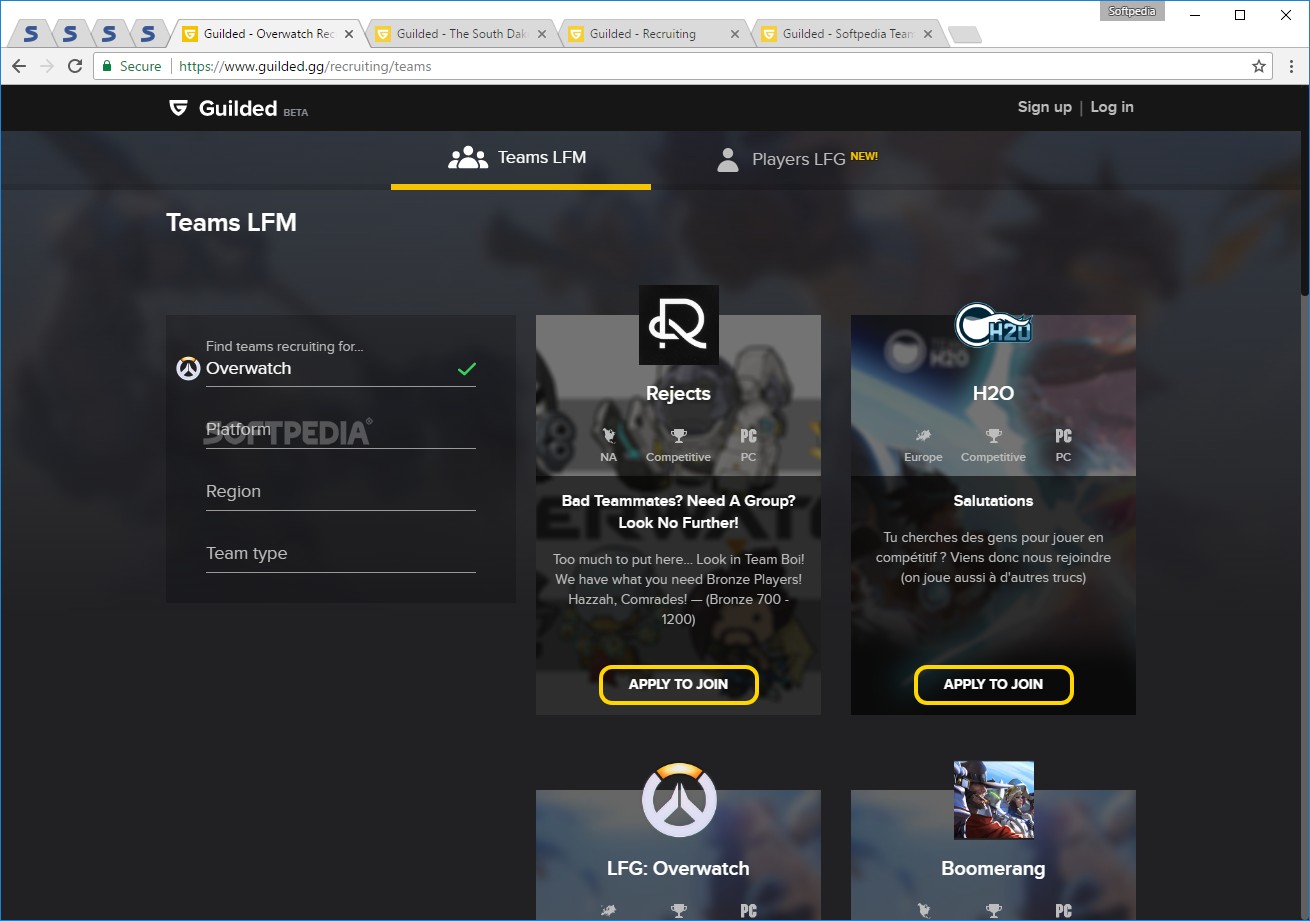The image size is (1310, 921).
Task: Select the Teams LFM tab
Action: [520, 158]
